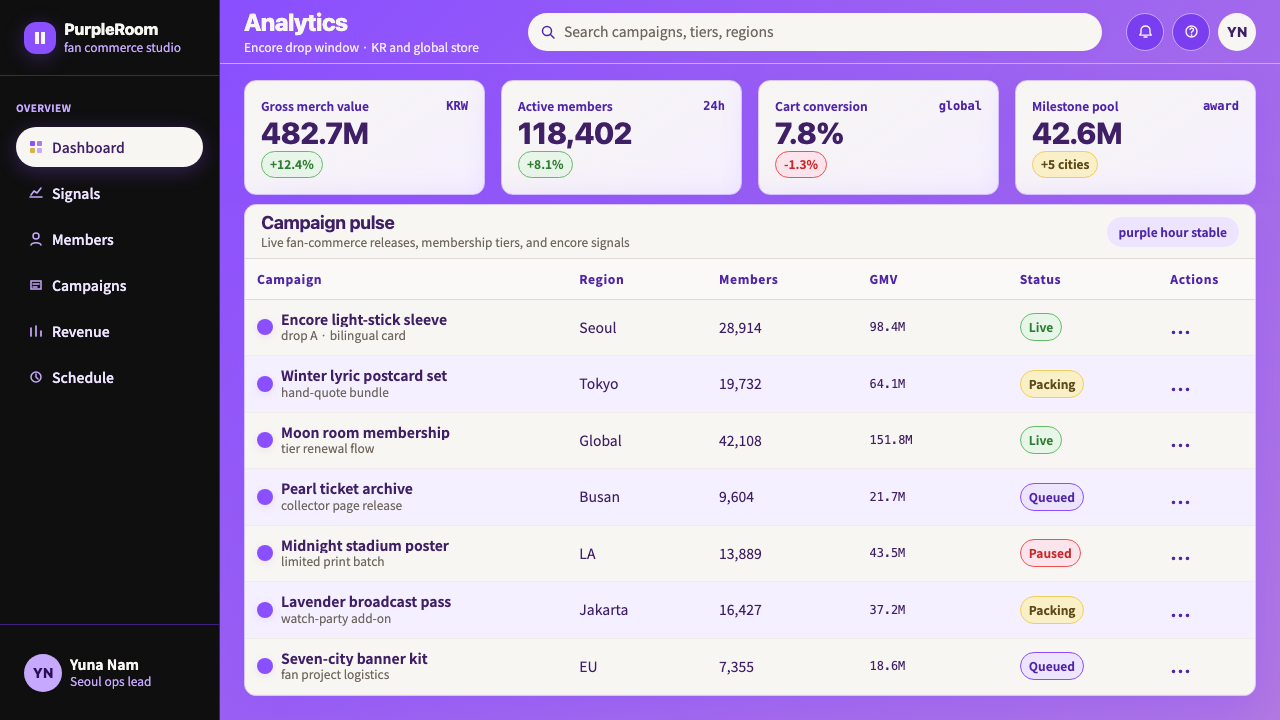Open actions menu for Lavender broadcast pass
This screenshot has height=720, width=1280.
tap(1180, 615)
